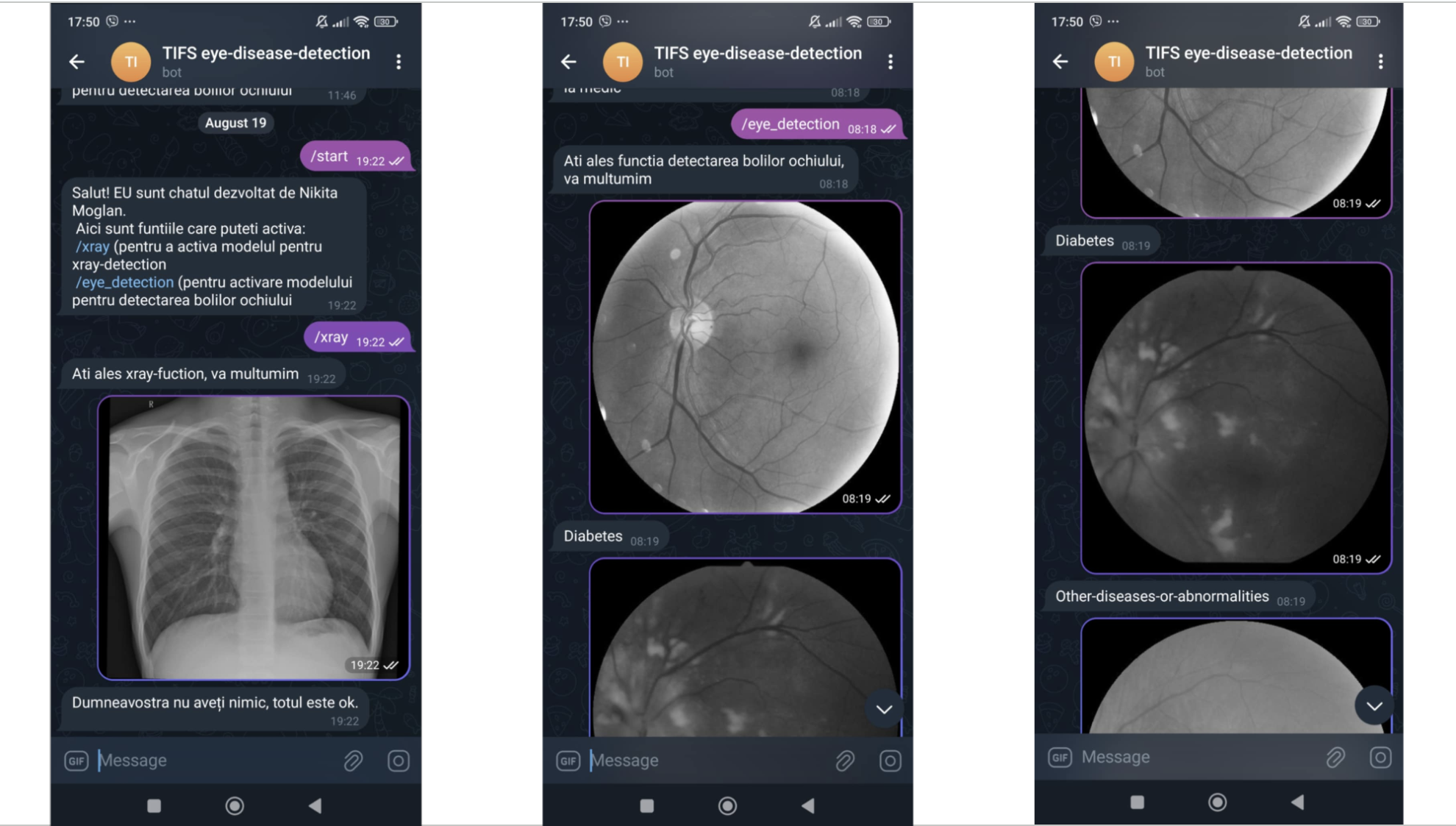This screenshot has height=826, width=1456.
Task: Open first retina image in middle phone
Action: coord(745,357)
